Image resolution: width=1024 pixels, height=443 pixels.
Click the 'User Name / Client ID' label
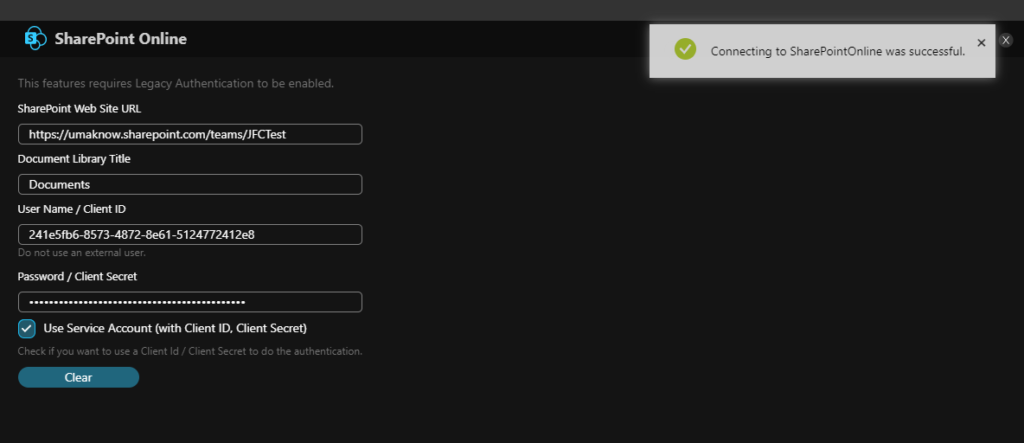pyautogui.click(x=72, y=209)
